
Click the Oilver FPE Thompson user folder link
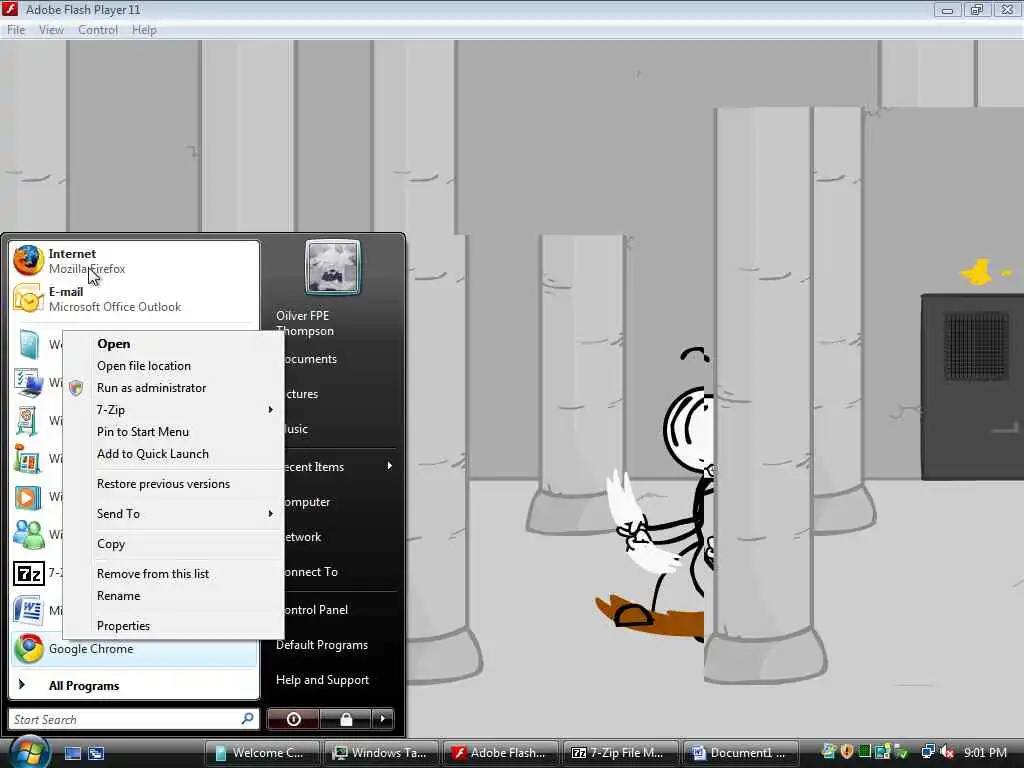pyautogui.click(x=305, y=323)
